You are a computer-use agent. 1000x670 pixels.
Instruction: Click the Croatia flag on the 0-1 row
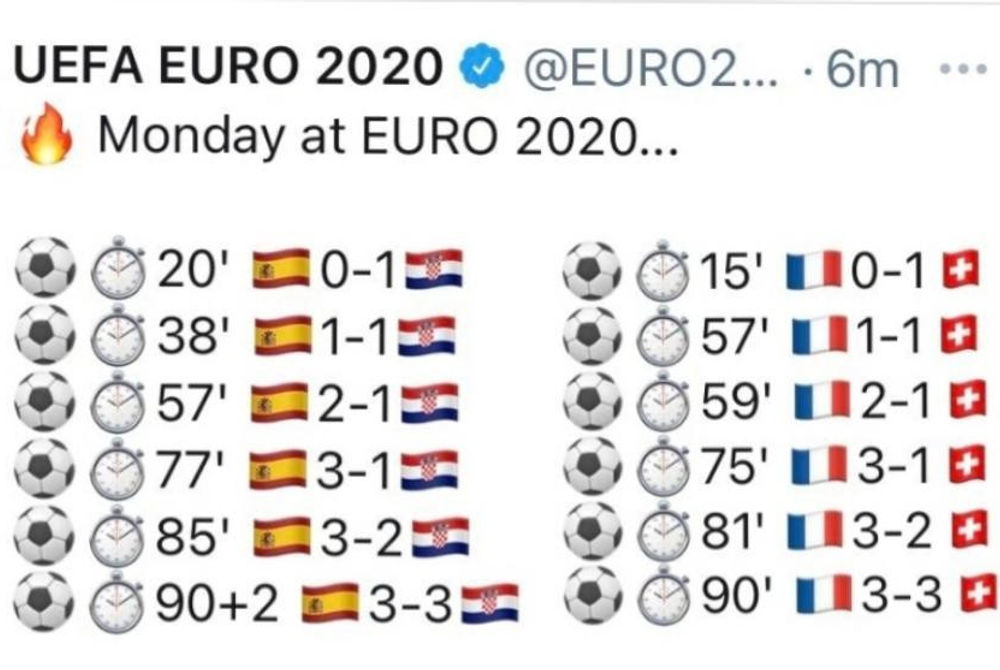pos(433,270)
